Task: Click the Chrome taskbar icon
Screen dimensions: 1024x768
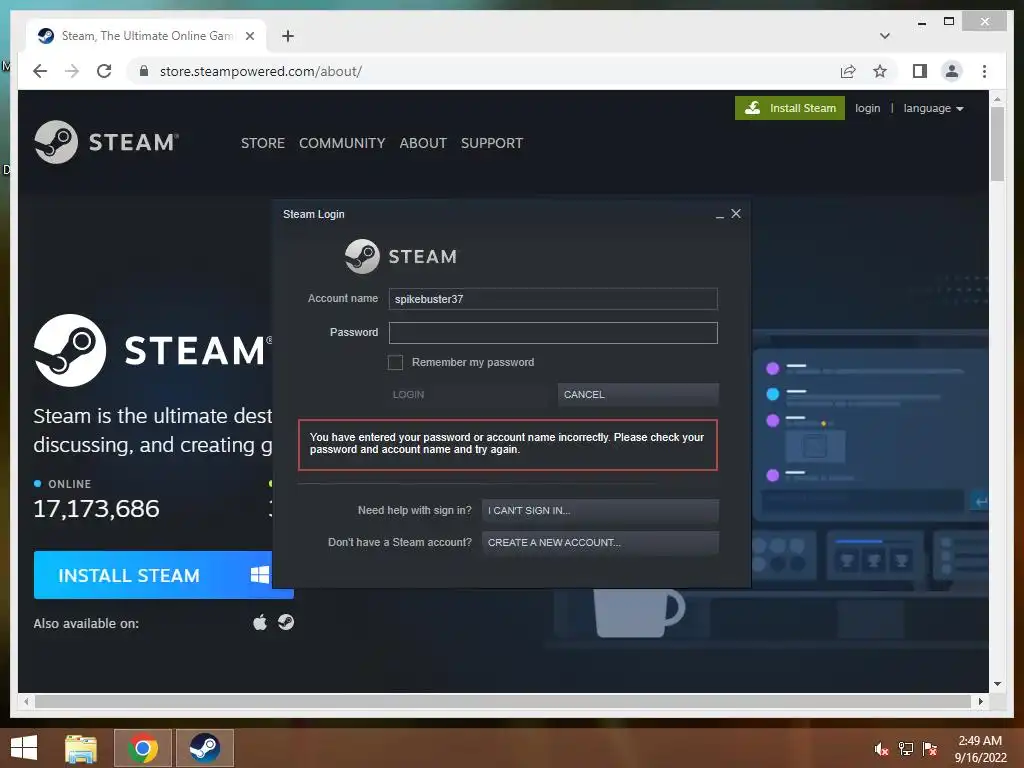Action: 142,748
